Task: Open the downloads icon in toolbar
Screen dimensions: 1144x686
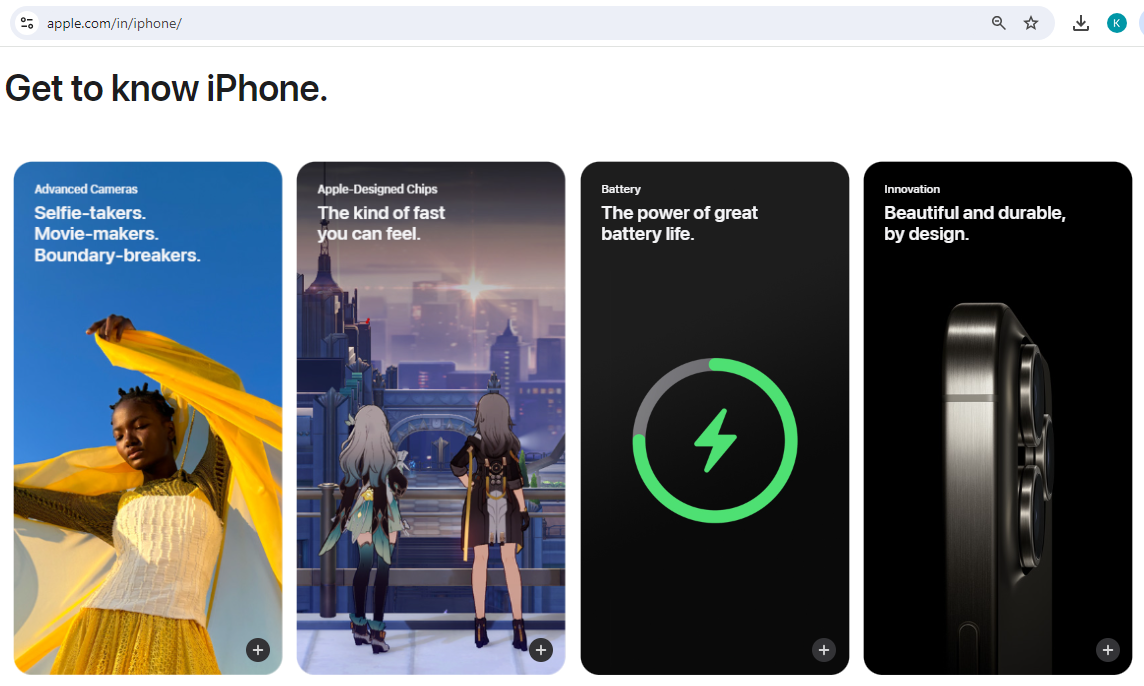Action: 1081,23
